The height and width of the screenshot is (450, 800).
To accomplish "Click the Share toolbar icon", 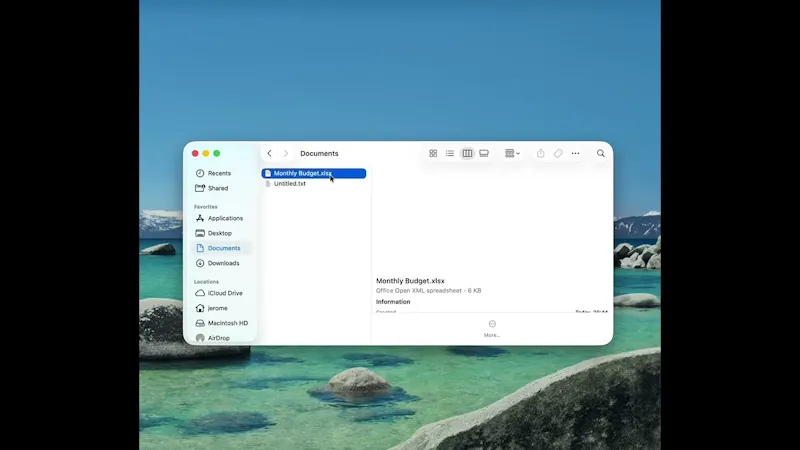I will click(540, 153).
